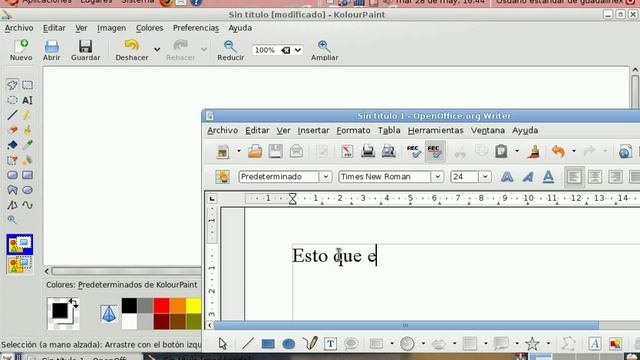Viewport: 640px width, 360px height.
Task: Expand the Deshacer history arrow in KolourPaint
Action: pyautogui.click(x=157, y=50)
